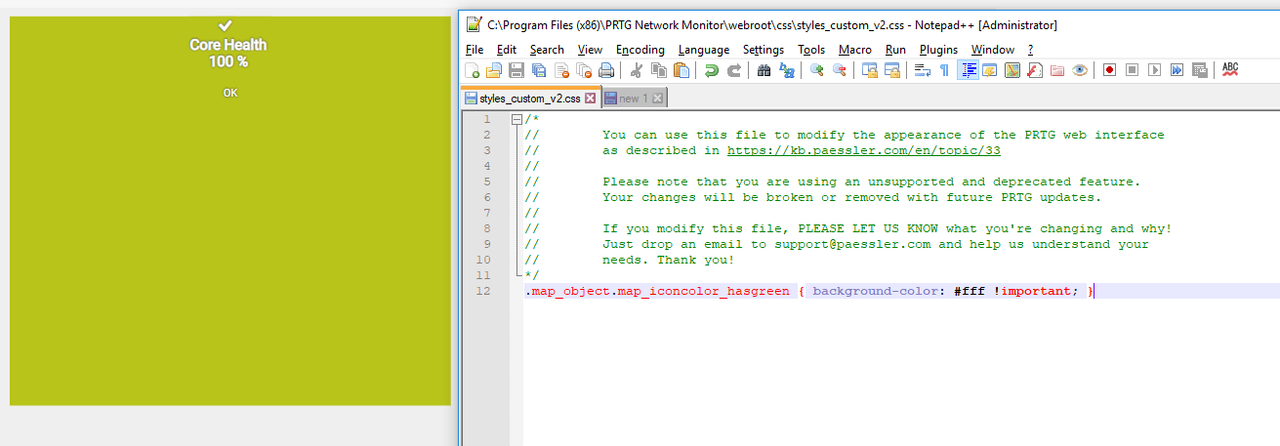Toggle synchronize horizontal scrolling icon
Screen dimensions: 1280x446
coord(892,70)
